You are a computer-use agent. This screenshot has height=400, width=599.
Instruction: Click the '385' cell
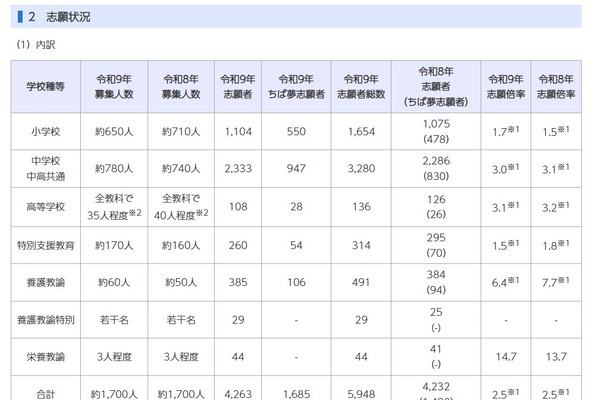(x=238, y=282)
